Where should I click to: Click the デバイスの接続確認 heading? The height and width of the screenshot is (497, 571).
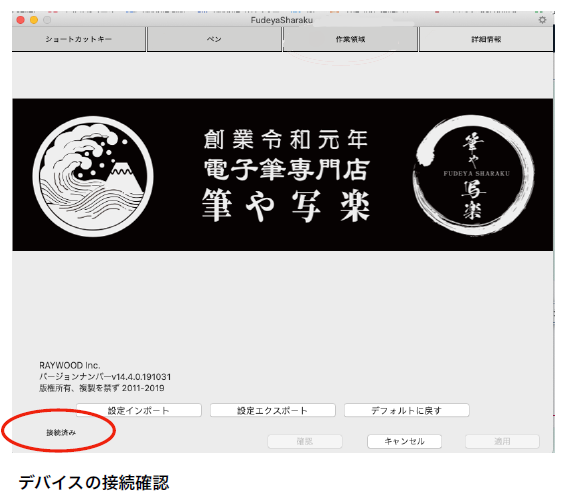click(94, 483)
